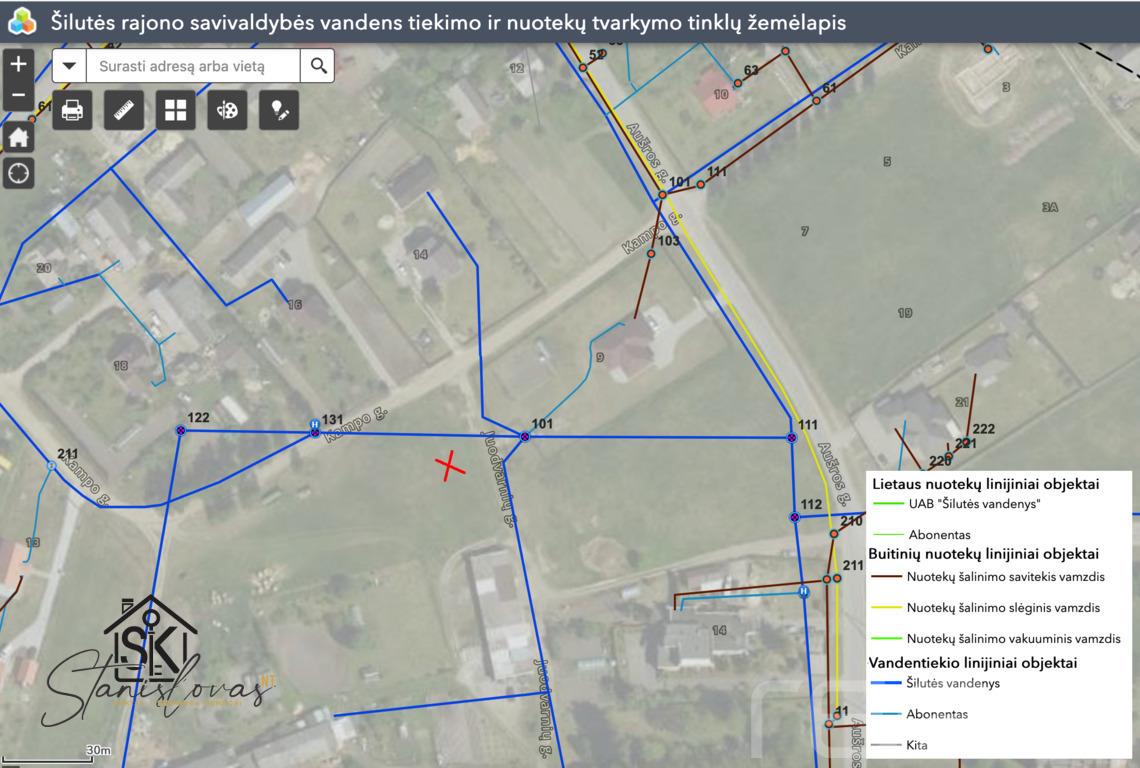Viewport: 1140px width, 768px height.
Task: Click legend entry 'UAB "Šilutės vandenys"'
Action: tap(974, 503)
